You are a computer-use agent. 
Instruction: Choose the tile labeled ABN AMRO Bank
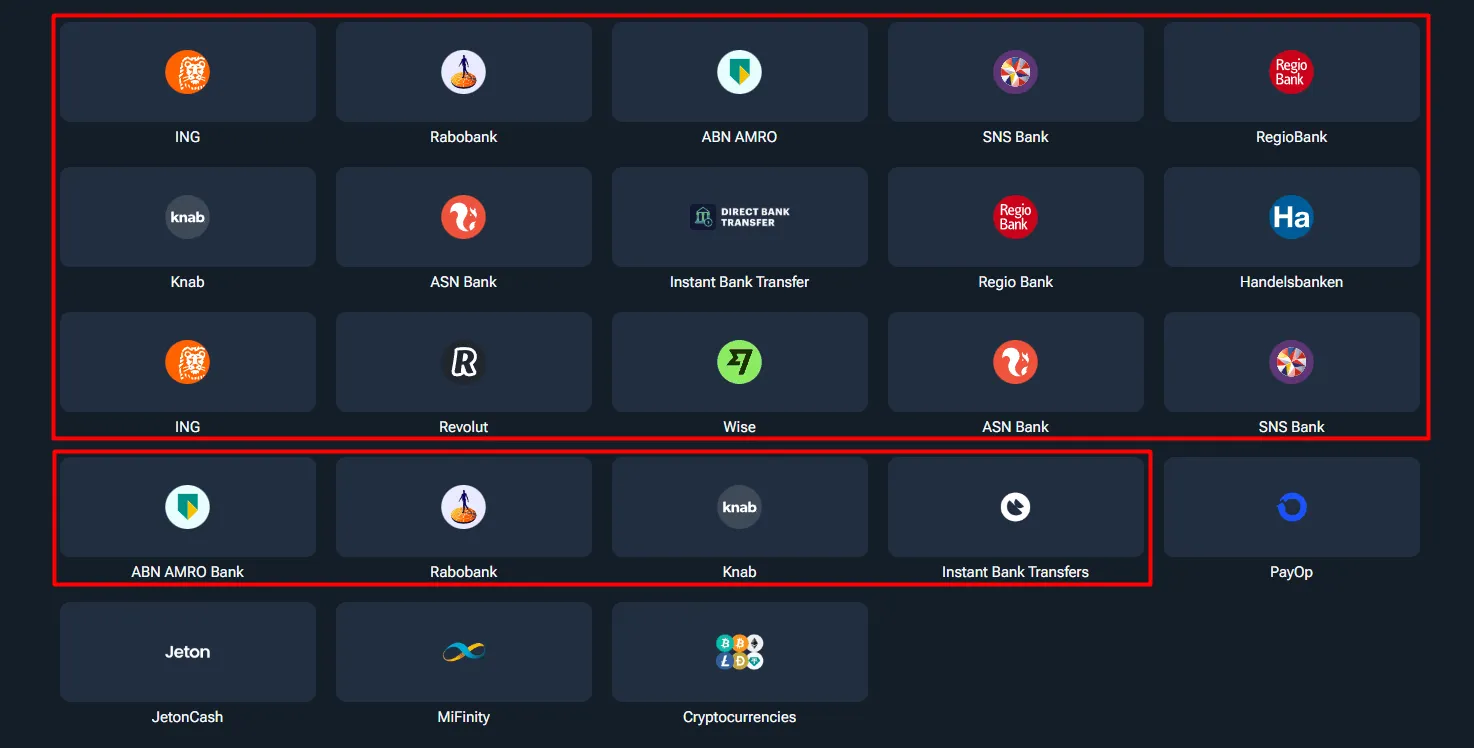pyautogui.click(x=187, y=507)
